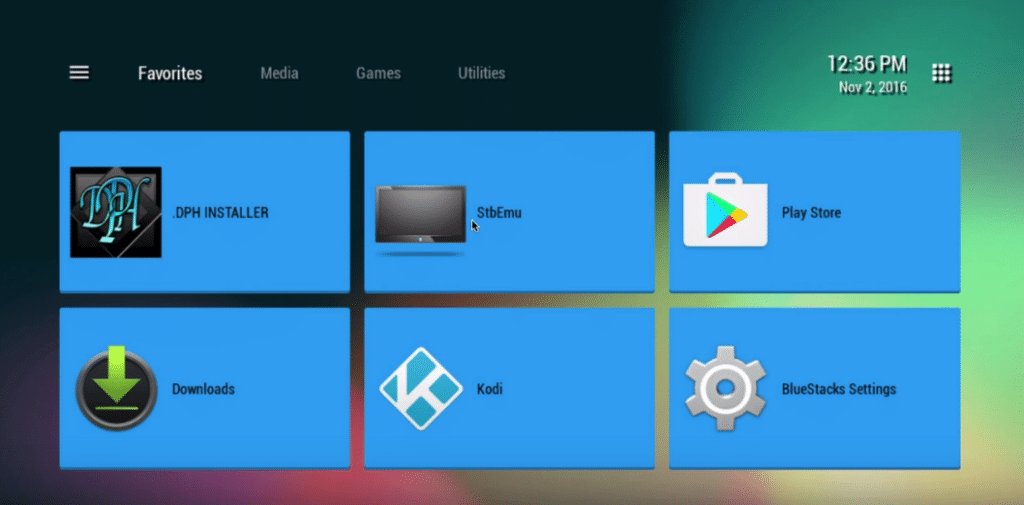Click the BlueStacks Settings gear icon
Viewport: 1024px width, 505px height.
pyautogui.click(x=726, y=388)
